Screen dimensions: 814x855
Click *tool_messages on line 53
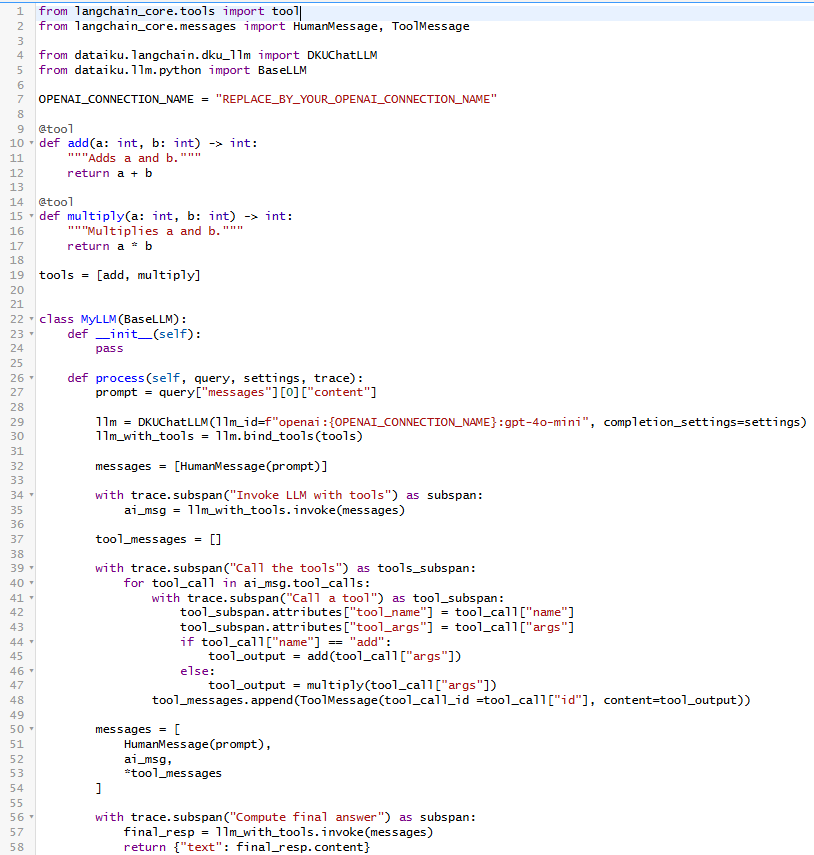pos(173,773)
